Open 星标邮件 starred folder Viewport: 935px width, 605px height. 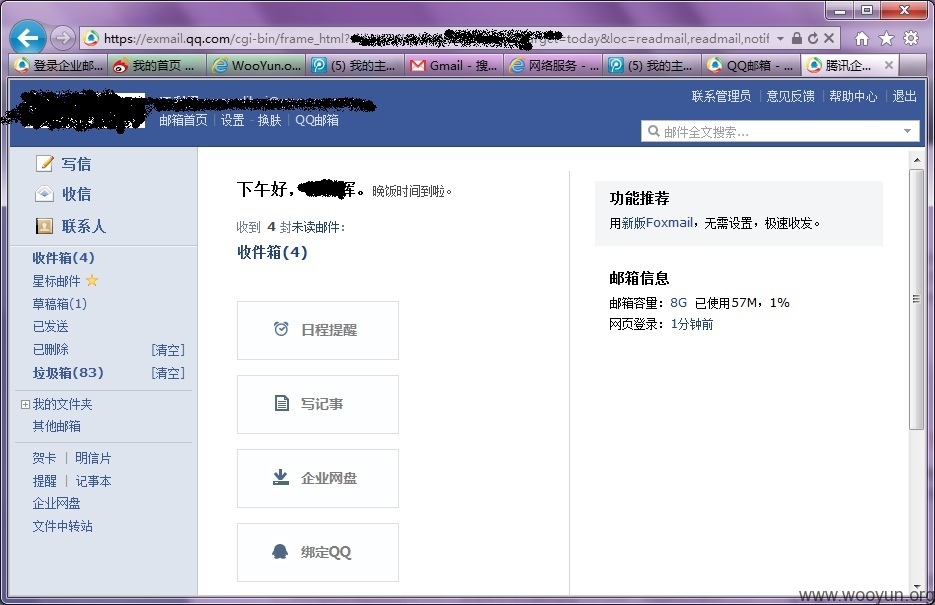click(x=56, y=281)
